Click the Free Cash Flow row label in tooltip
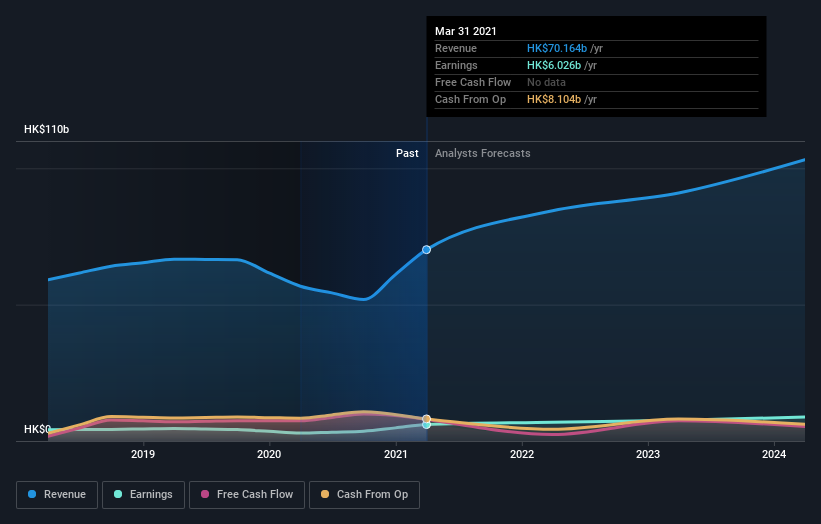 click(473, 82)
